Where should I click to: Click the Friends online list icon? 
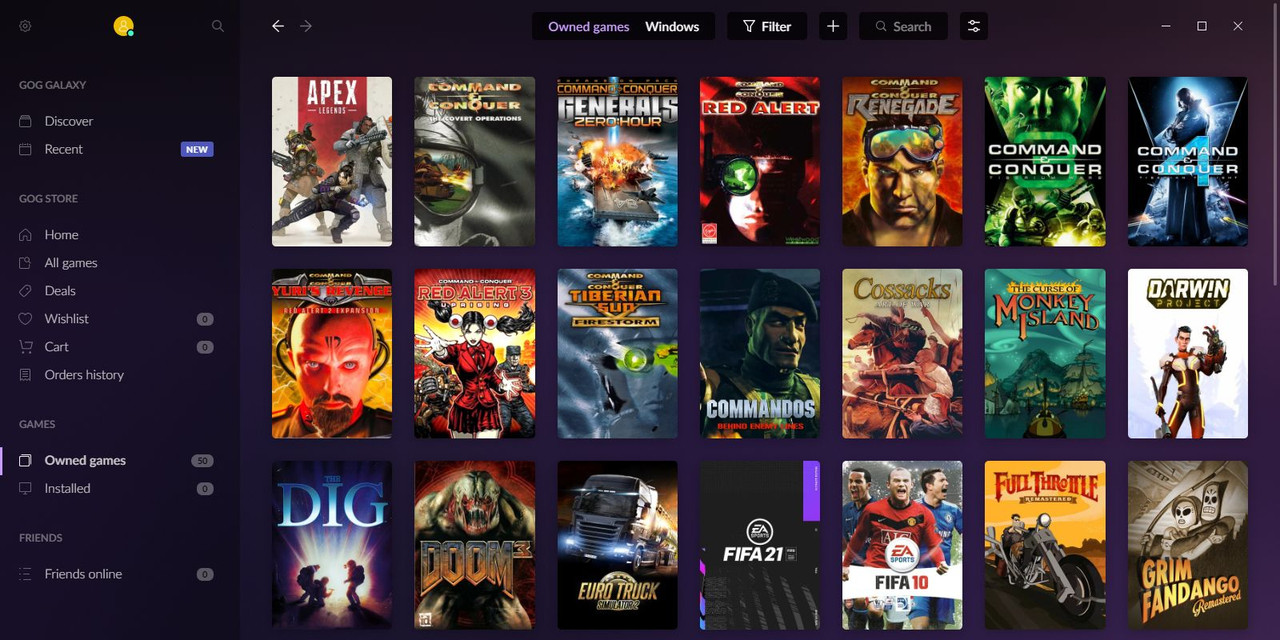click(26, 574)
